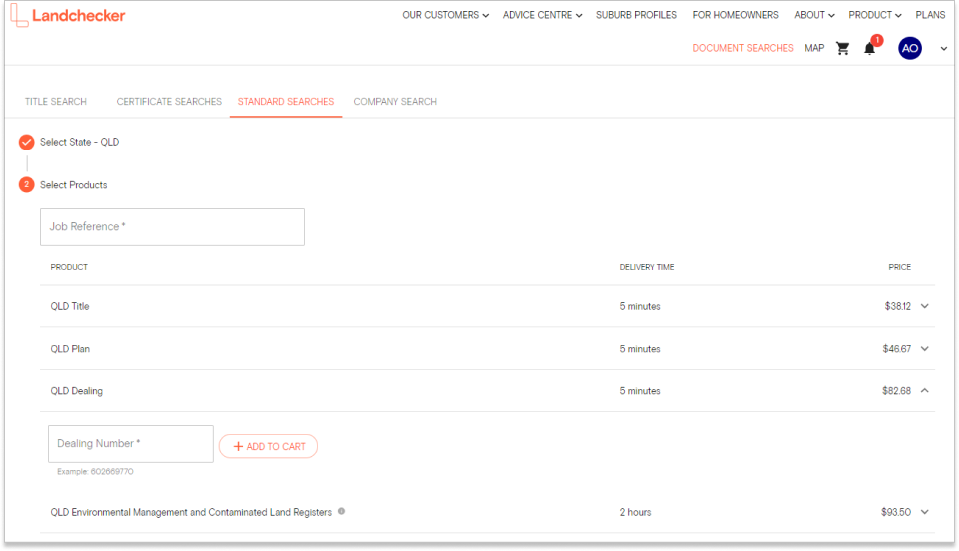Image resolution: width=959 pixels, height=551 pixels.
Task: Open Document Searches
Action: [742, 48]
